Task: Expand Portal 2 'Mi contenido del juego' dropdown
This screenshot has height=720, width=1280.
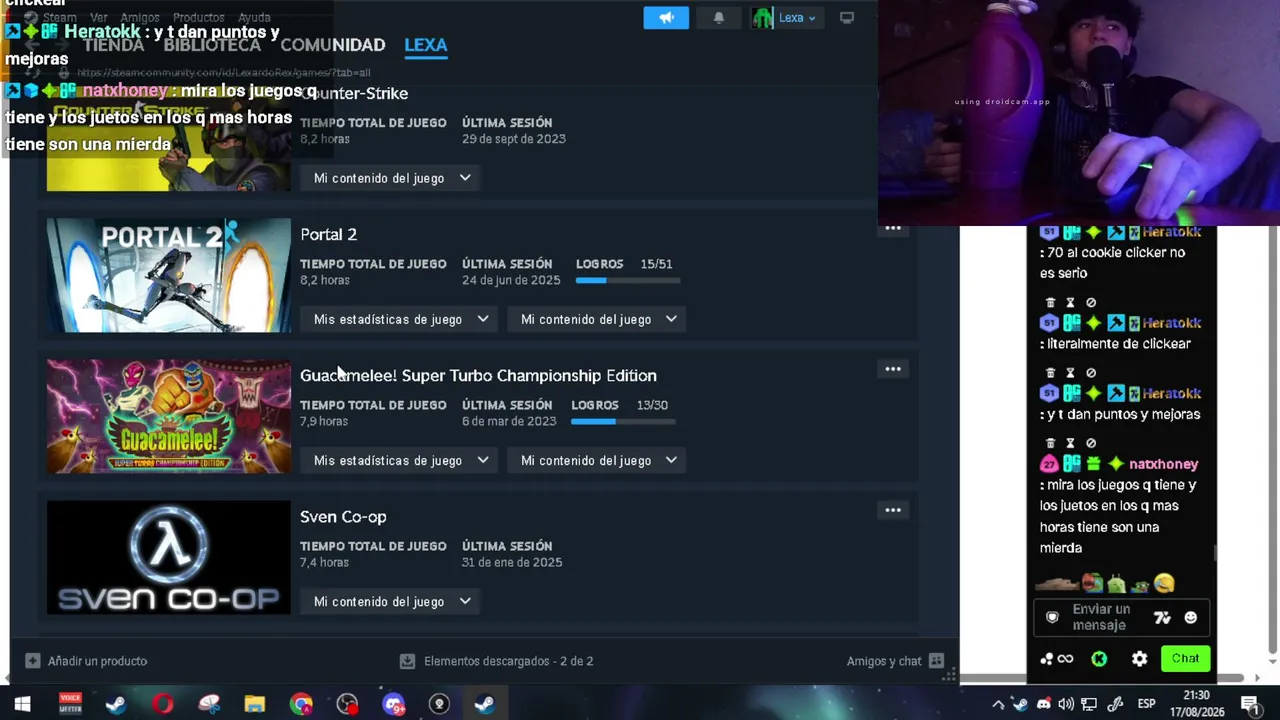Action: (598, 319)
